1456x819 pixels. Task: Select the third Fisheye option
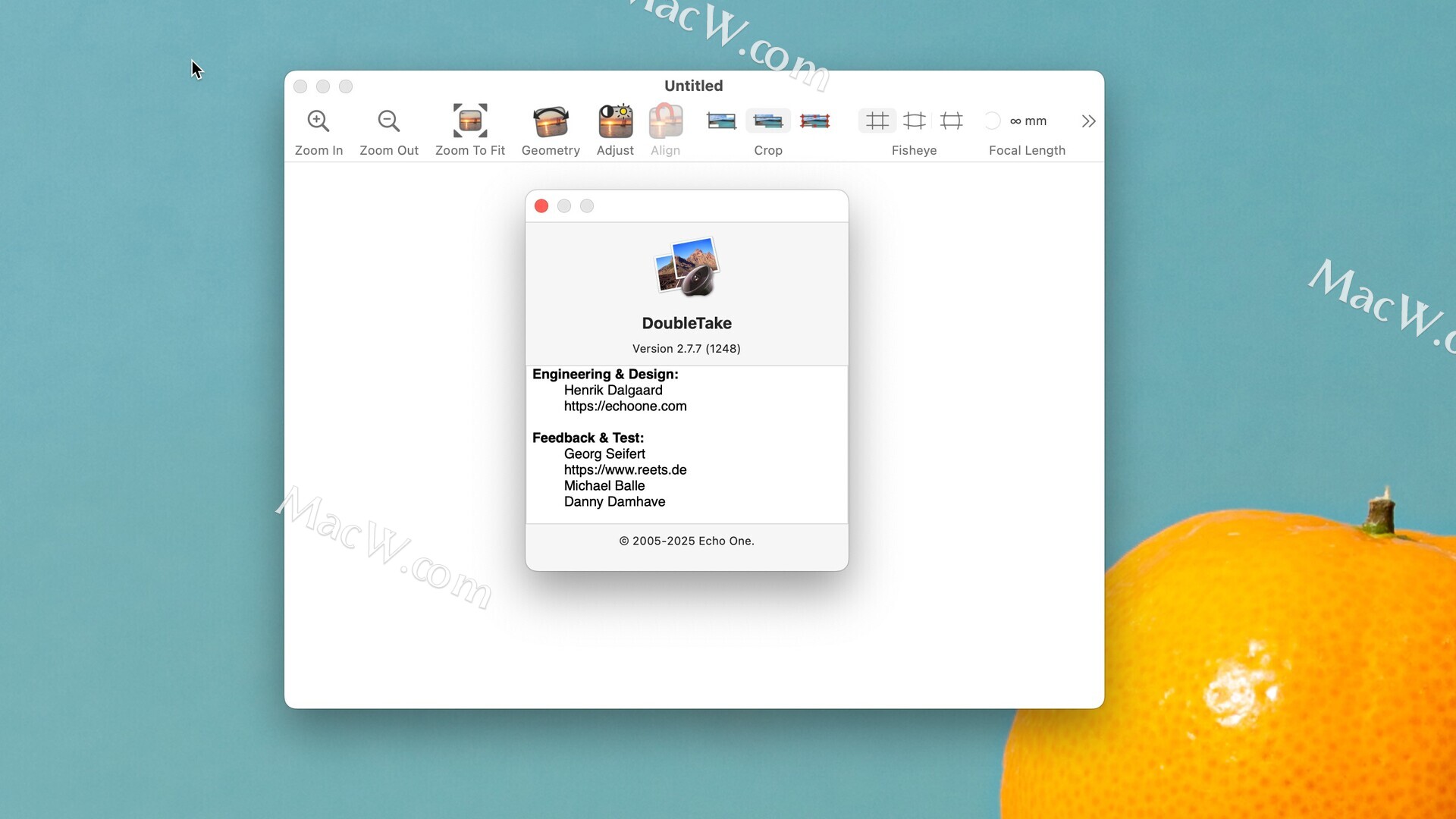951,121
